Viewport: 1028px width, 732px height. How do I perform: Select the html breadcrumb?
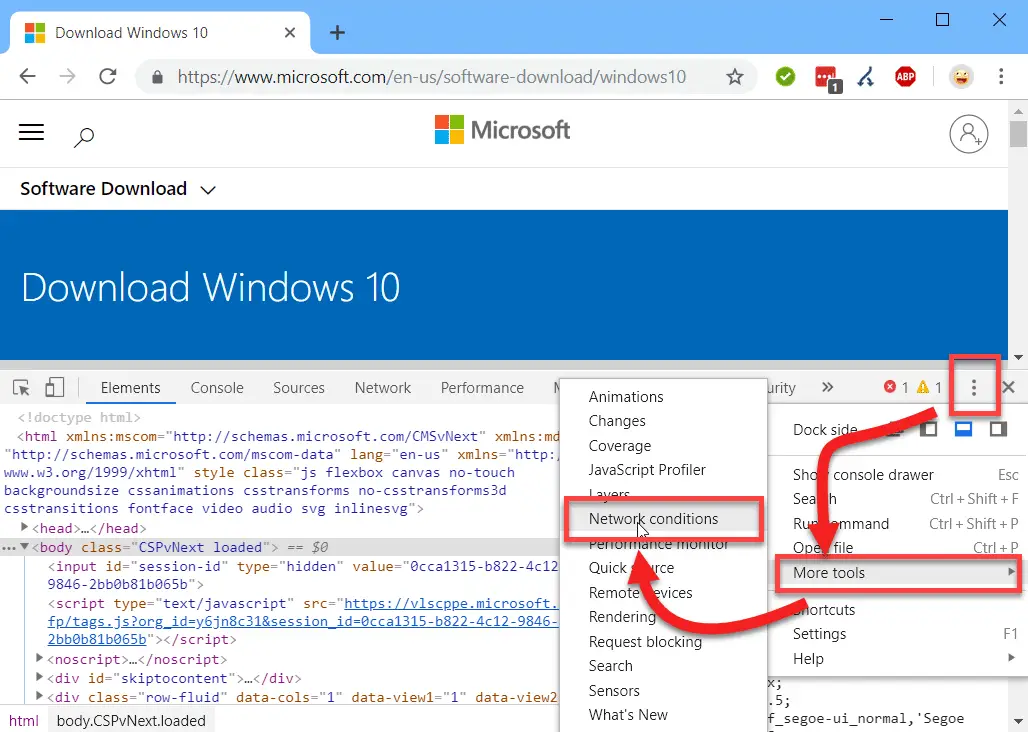pyautogui.click(x=24, y=721)
